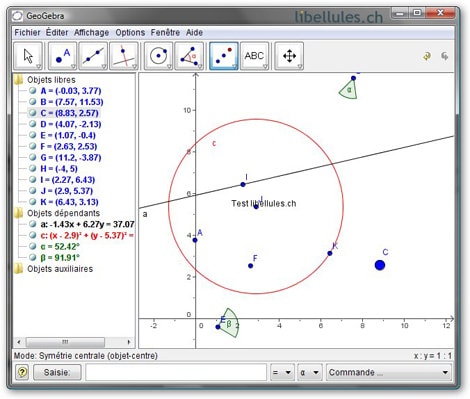470x399 pixels.
Task: Click point I on line a
Action: (x=243, y=184)
